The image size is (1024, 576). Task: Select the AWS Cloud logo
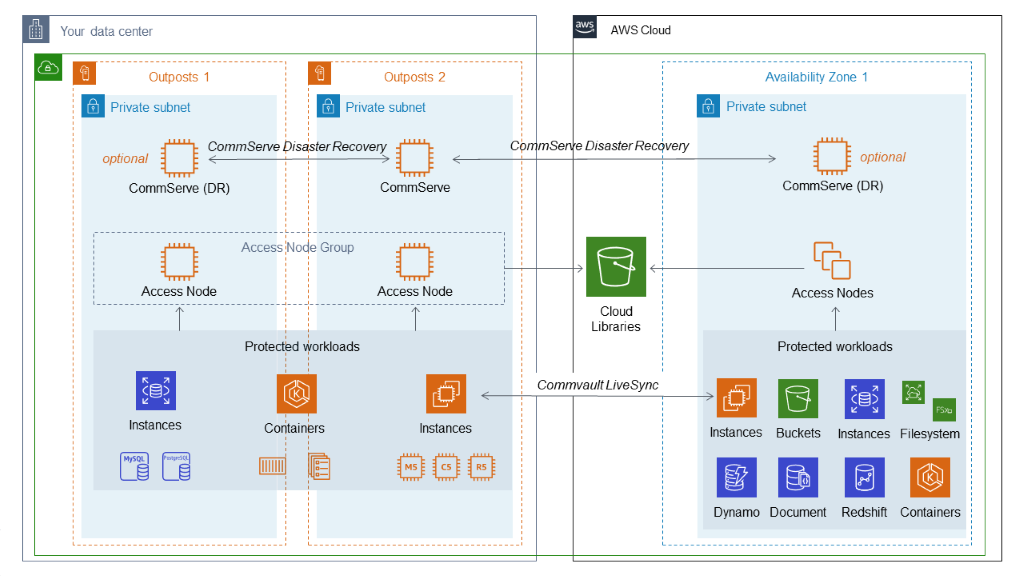(x=585, y=28)
